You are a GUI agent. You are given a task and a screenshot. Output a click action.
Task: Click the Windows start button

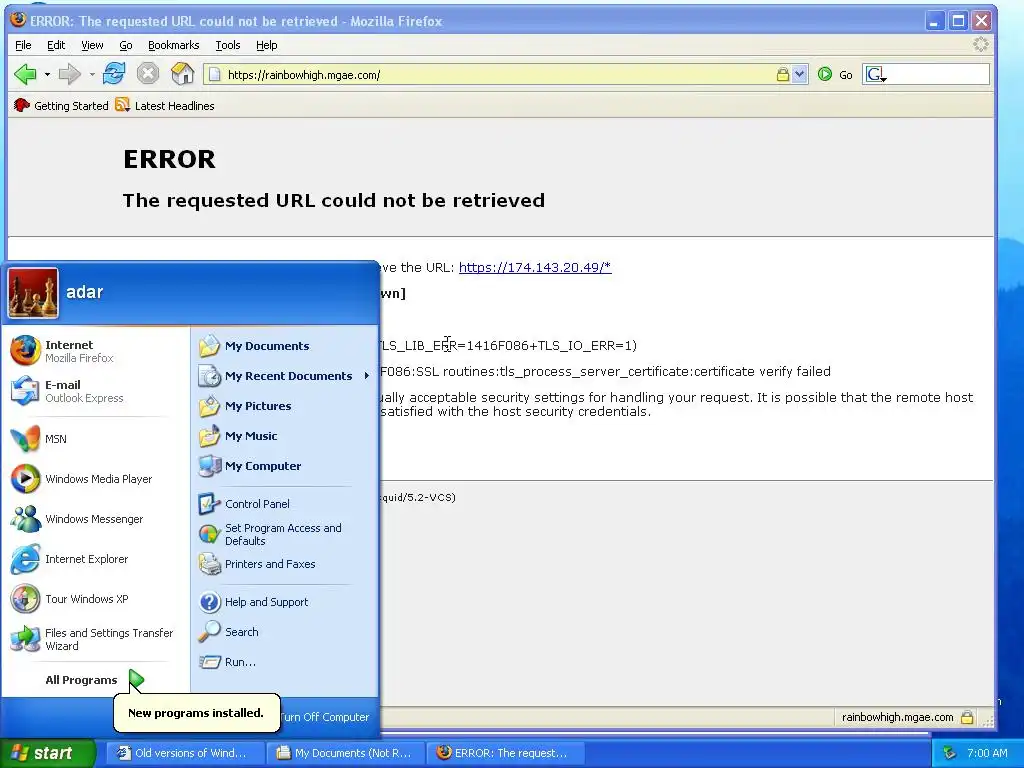click(x=47, y=753)
